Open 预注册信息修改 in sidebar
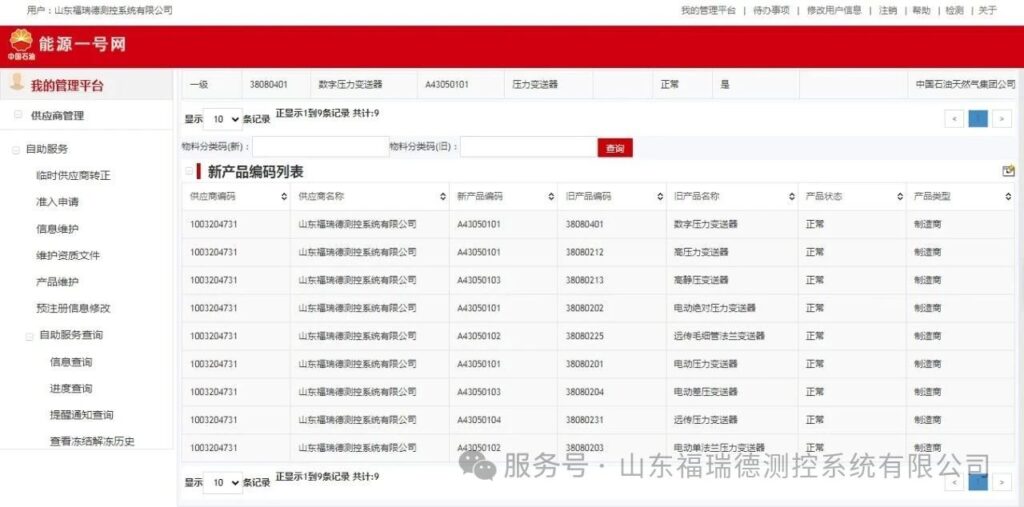 tap(73, 308)
